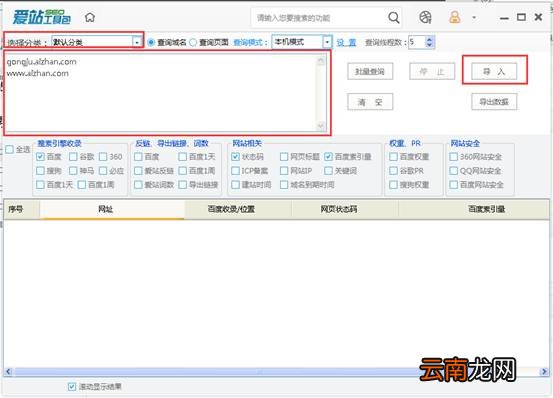Click the domain textarea scroll-down arrow
Image resolution: width=553 pixels, height=398 pixels.
pos(321,125)
